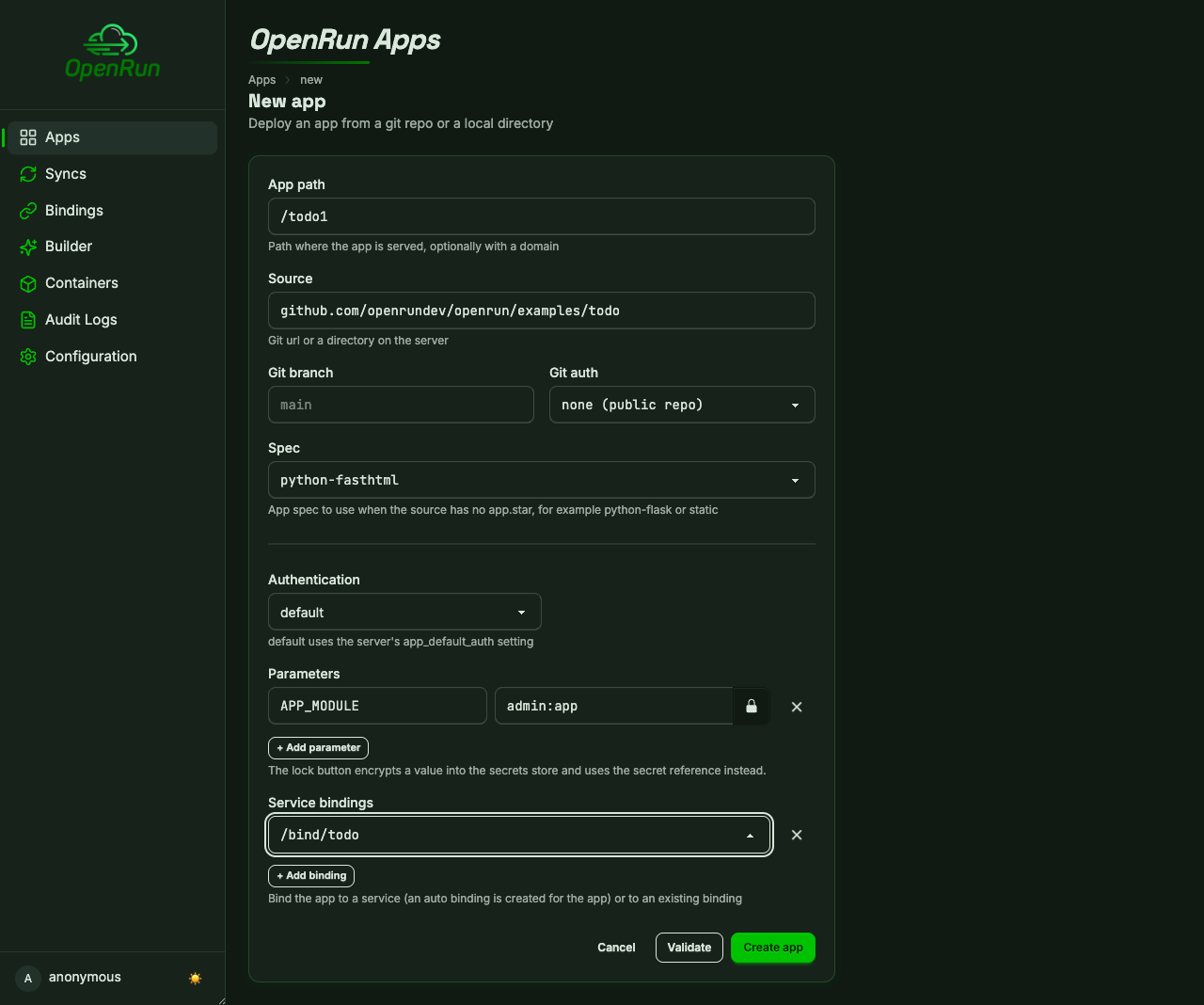Open the Authentication default dropdown
The height and width of the screenshot is (1005, 1204).
click(x=404, y=612)
